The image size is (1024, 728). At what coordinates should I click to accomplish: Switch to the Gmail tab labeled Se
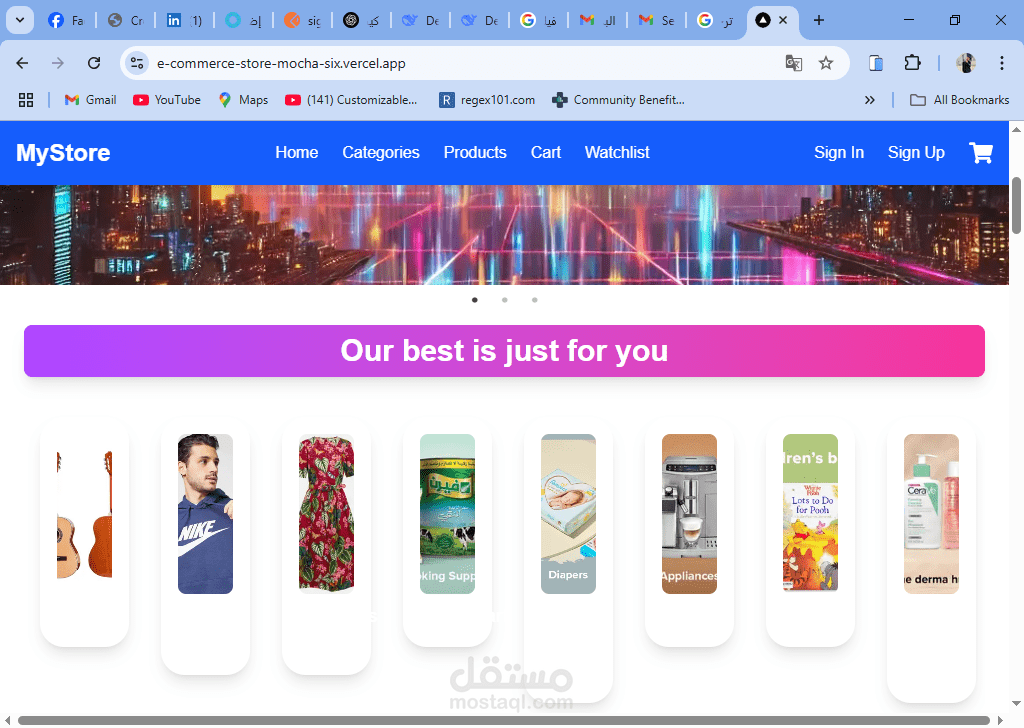[656, 20]
